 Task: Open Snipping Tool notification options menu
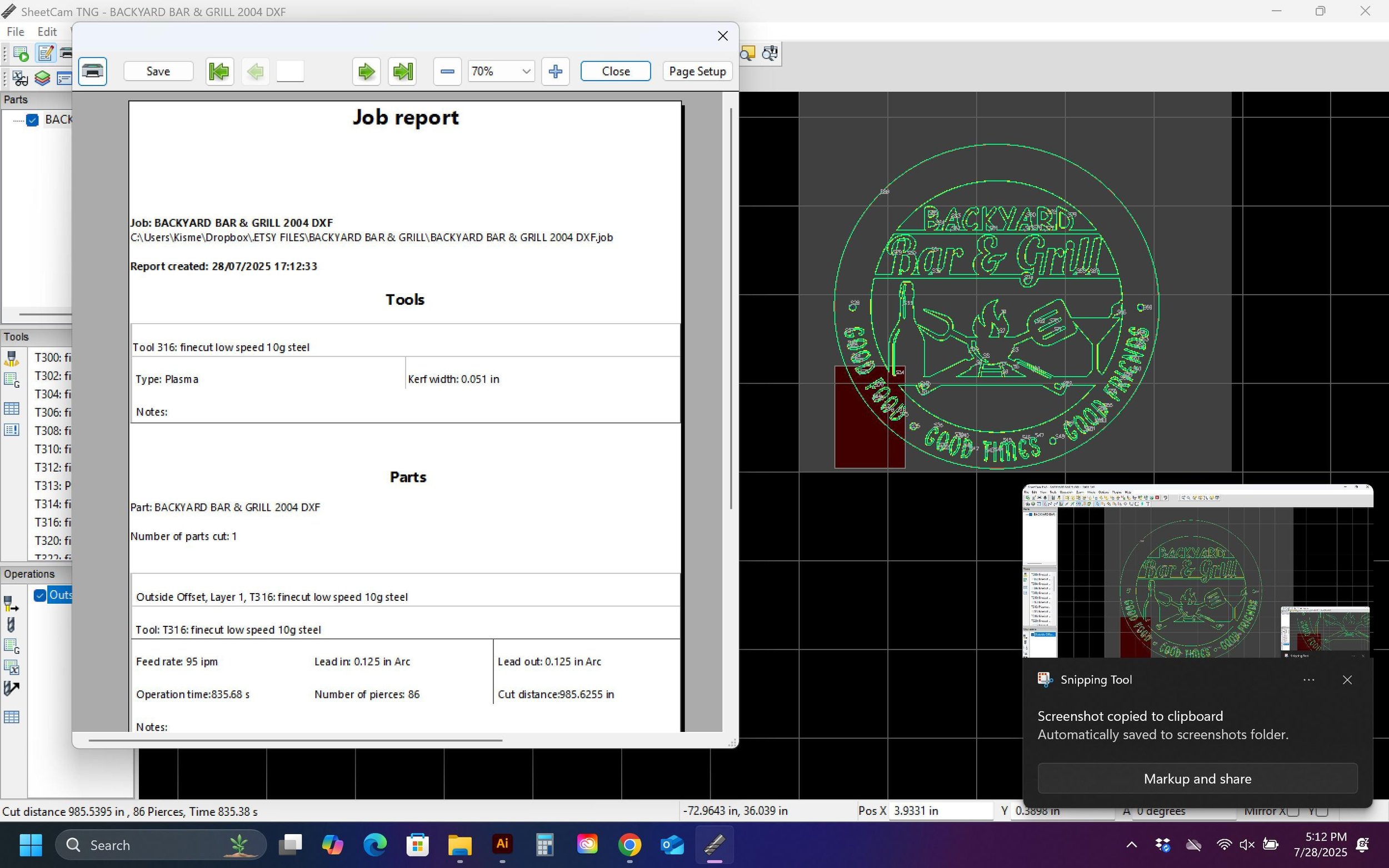click(1308, 680)
